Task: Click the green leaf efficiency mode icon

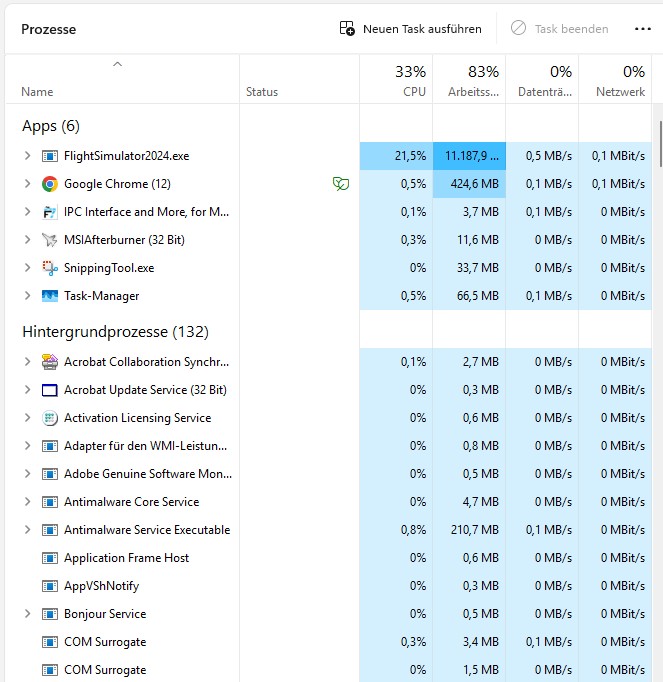Action: pos(341,184)
